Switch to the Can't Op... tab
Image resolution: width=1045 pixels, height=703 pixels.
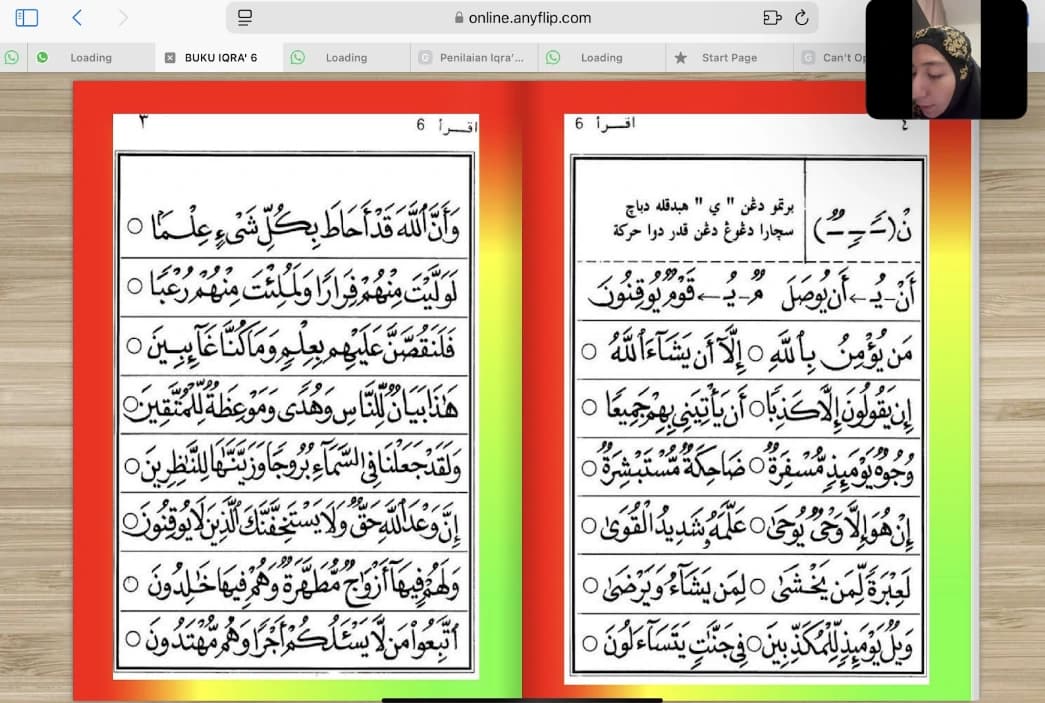(831, 58)
